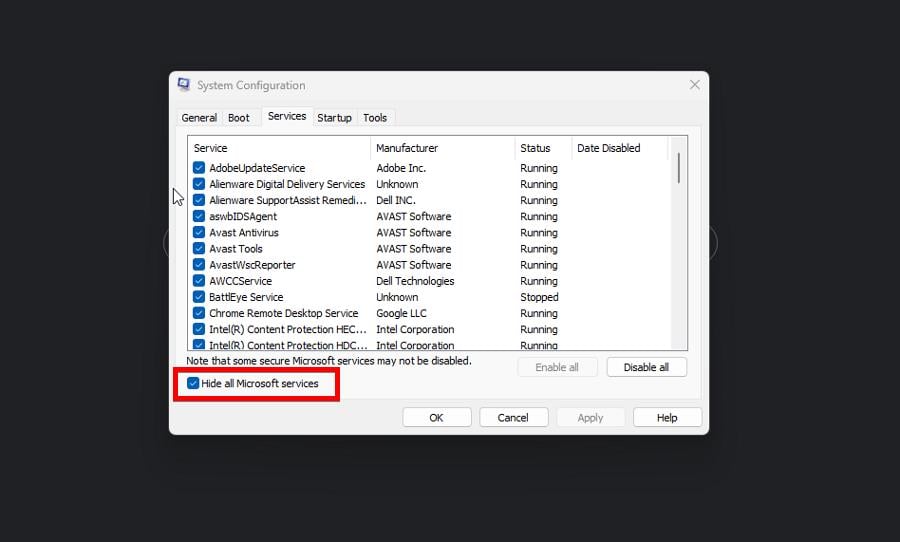Click Dell Technologies manufacturer cell
Image resolution: width=900 pixels, height=542 pixels.
[415, 281]
